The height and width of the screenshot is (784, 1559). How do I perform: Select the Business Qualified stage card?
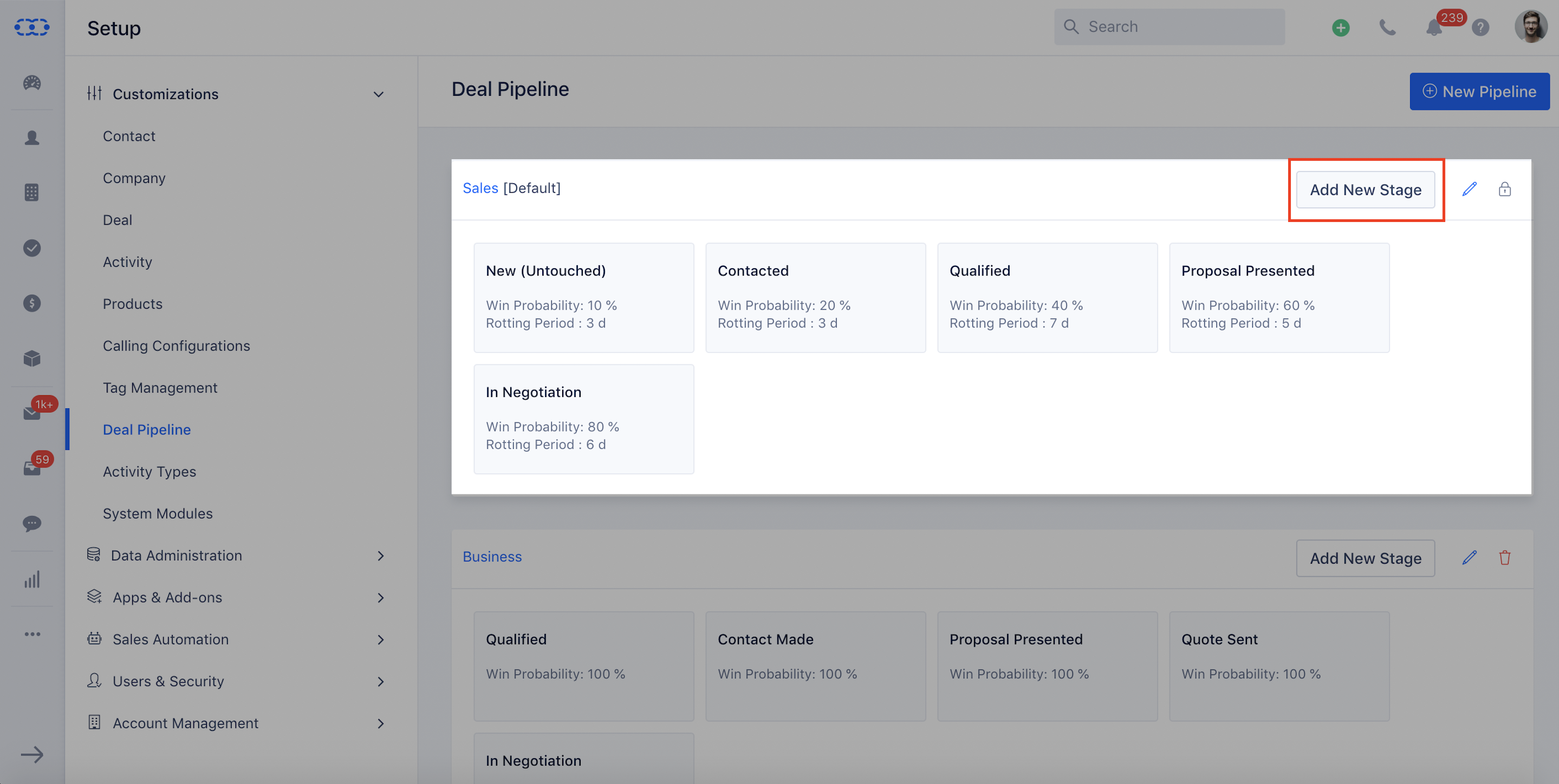(583, 666)
